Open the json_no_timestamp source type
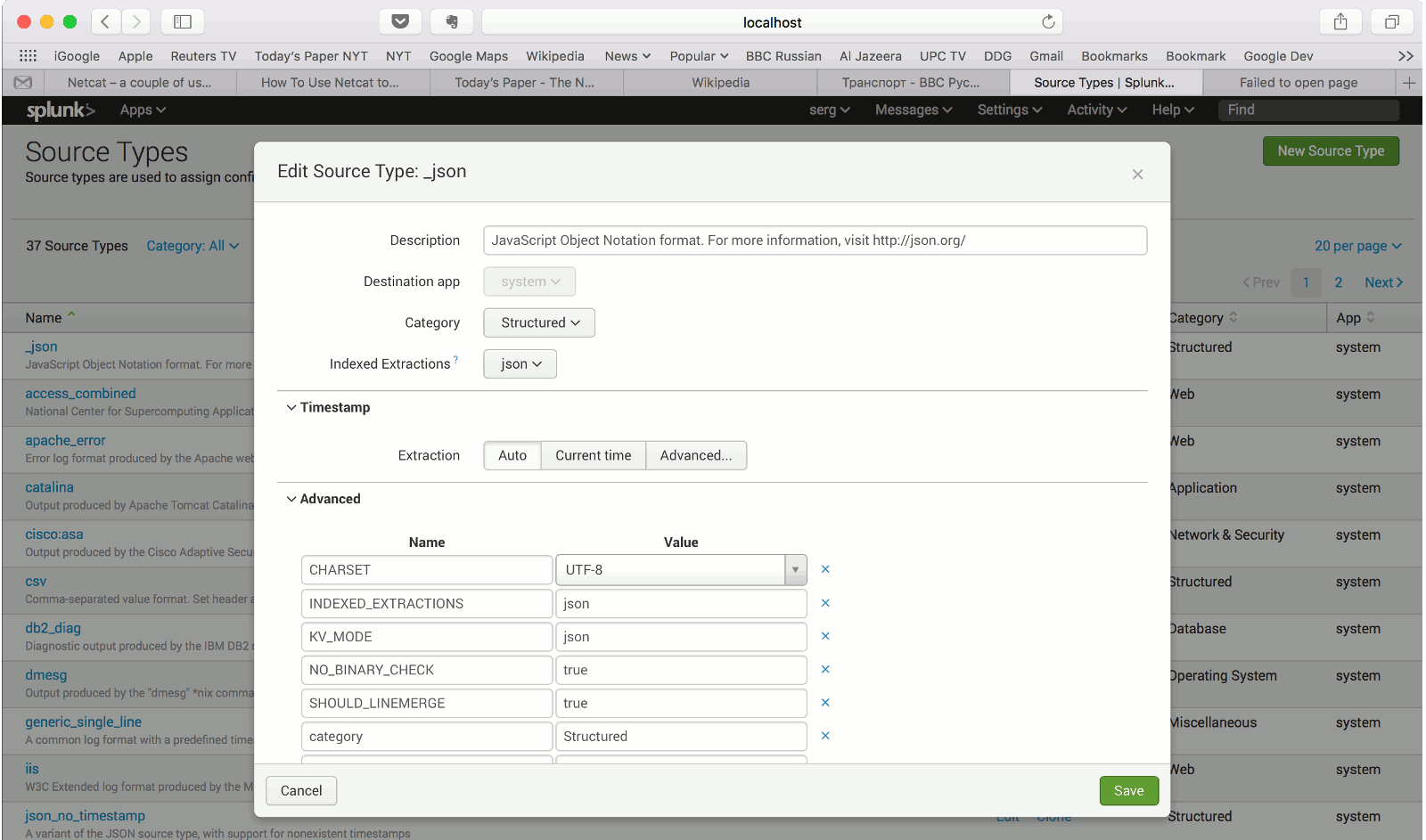Screen dimensions: 1426x840 (x=85, y=816)
